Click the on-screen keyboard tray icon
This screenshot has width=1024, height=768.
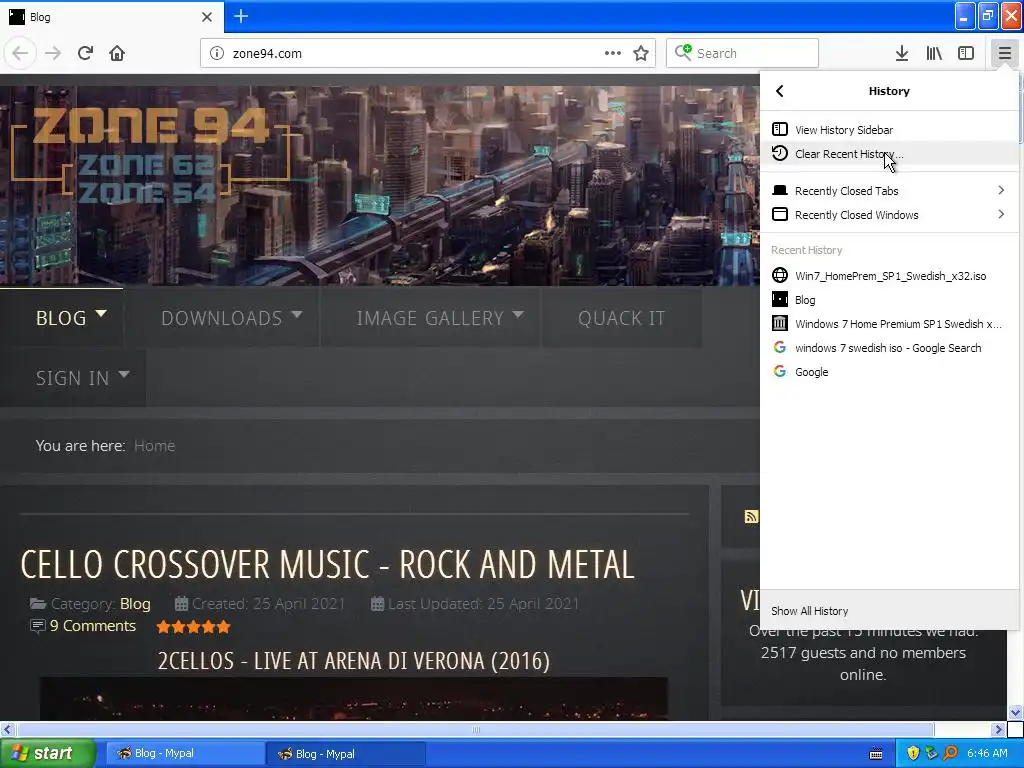tap(876, 754)
